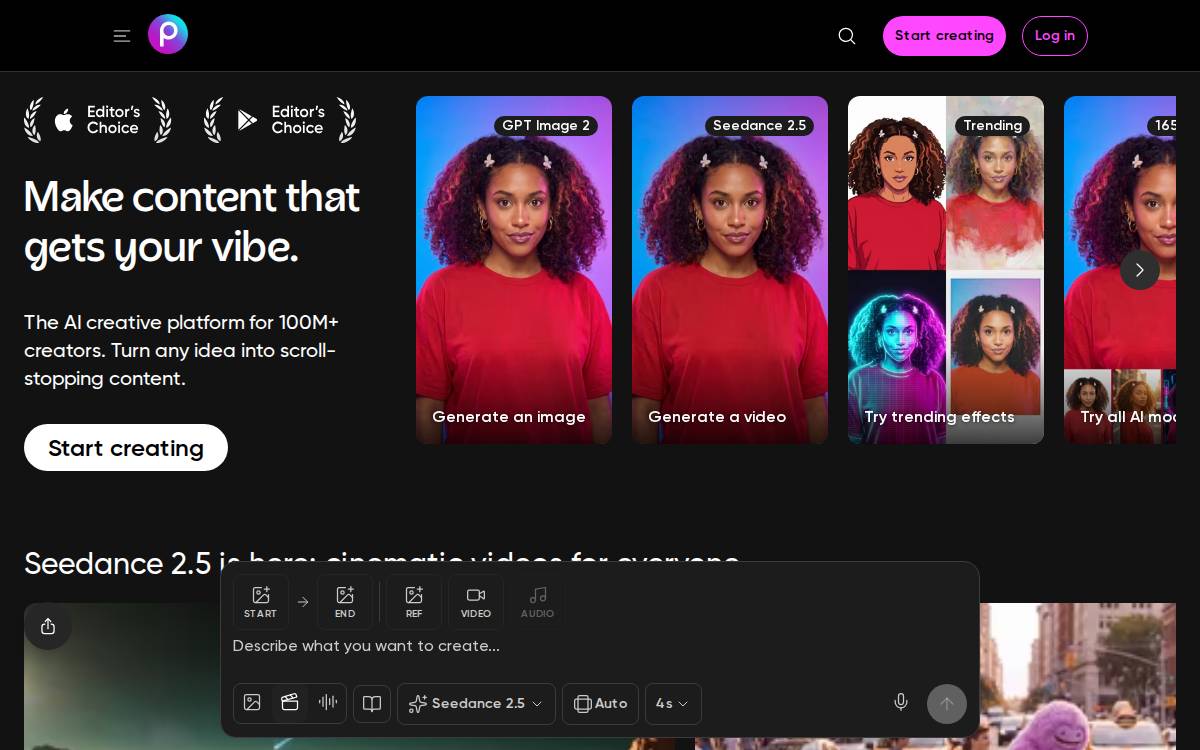Advance the carousel with the next arrow

tap(1140, 270)
